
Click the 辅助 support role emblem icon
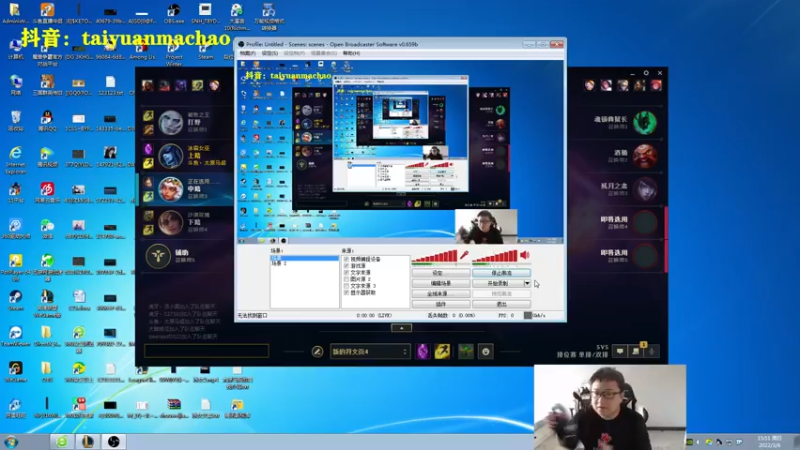(158, 256)
